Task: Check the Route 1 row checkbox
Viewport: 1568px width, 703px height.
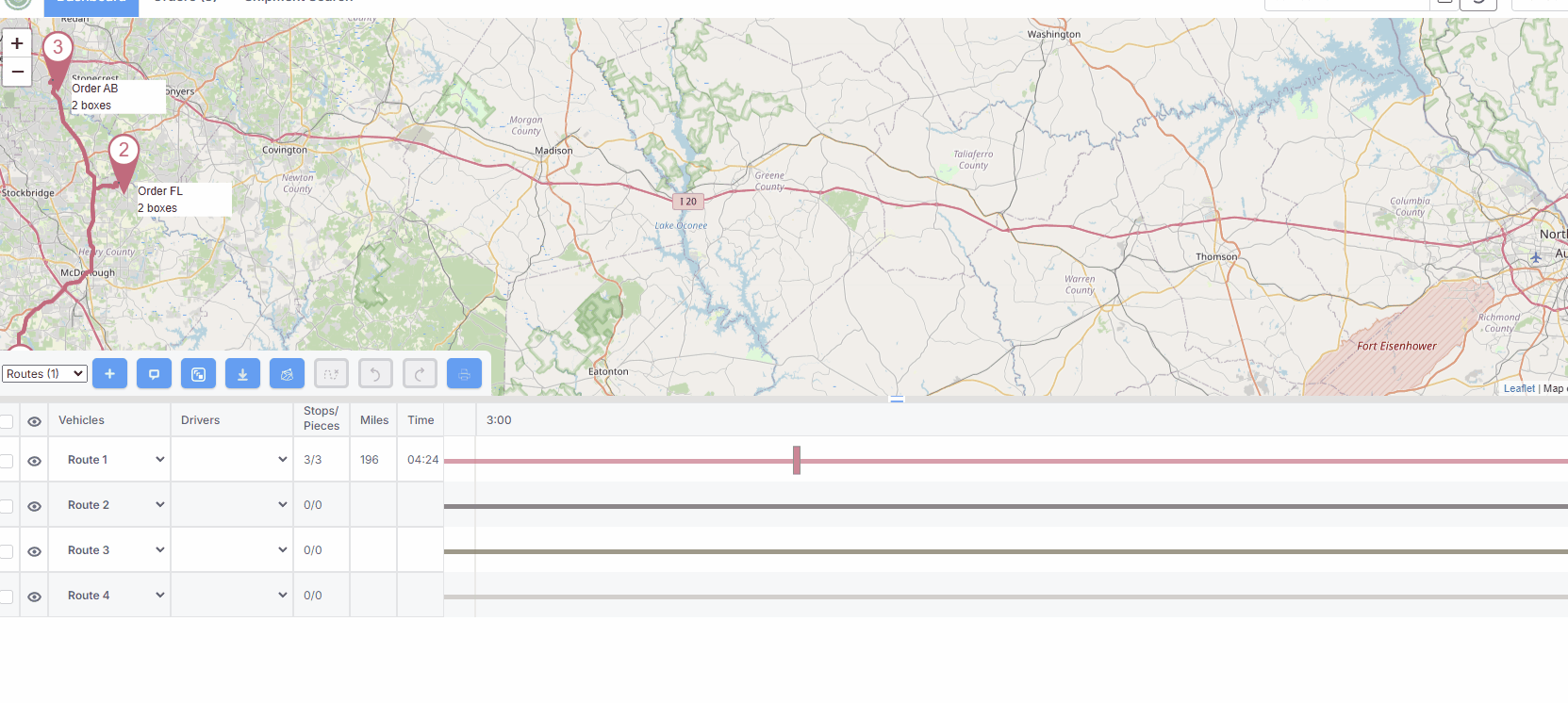Action: click(7, 461)
